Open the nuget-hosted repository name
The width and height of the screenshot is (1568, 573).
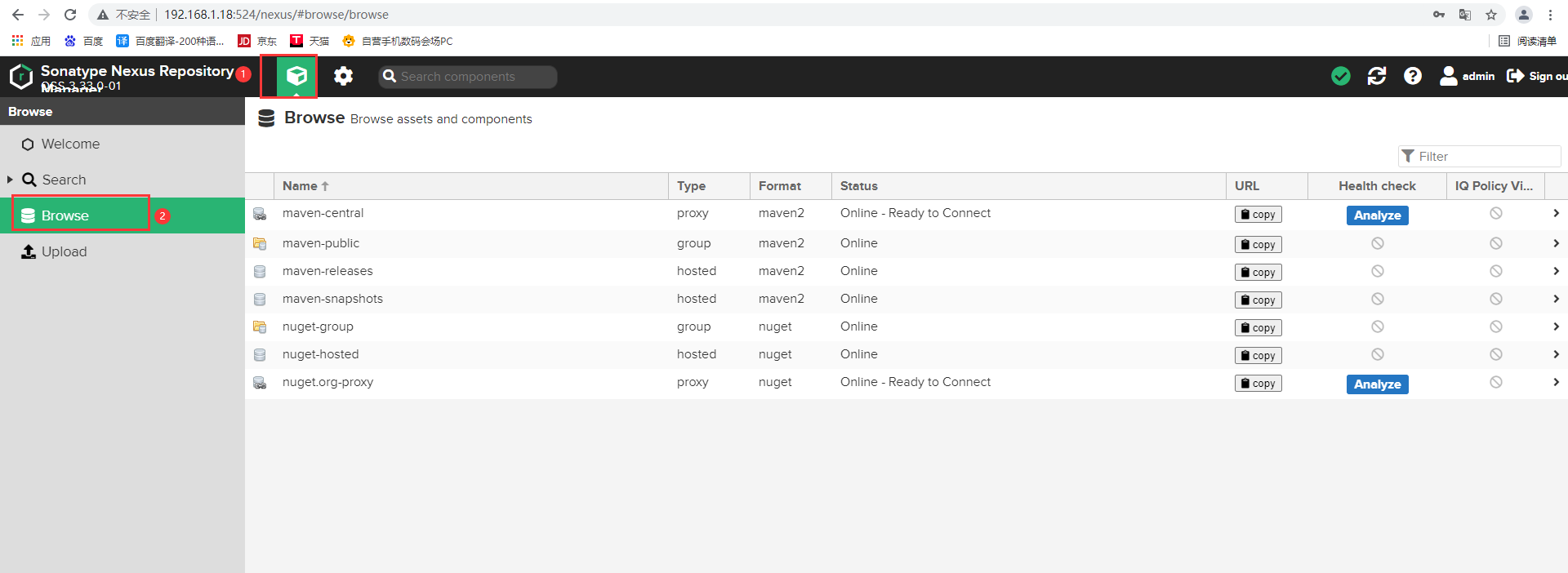click(320, 354)
